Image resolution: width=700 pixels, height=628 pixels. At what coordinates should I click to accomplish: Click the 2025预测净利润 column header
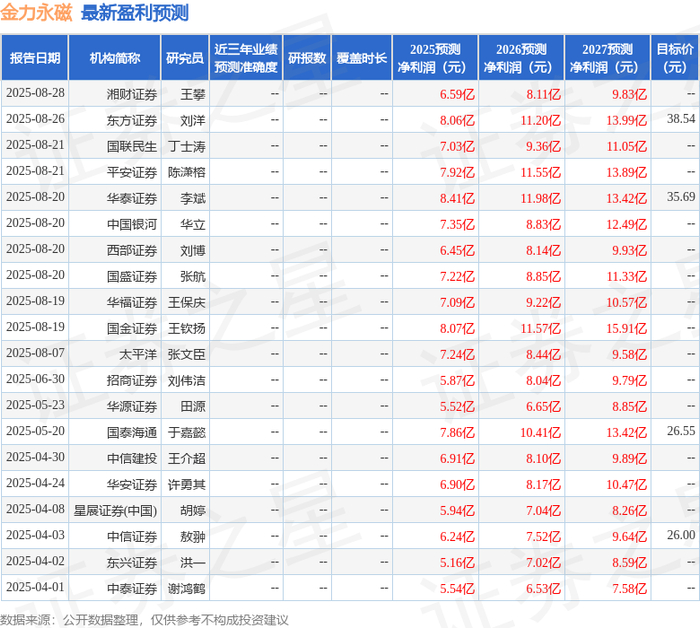click(435, 58)
